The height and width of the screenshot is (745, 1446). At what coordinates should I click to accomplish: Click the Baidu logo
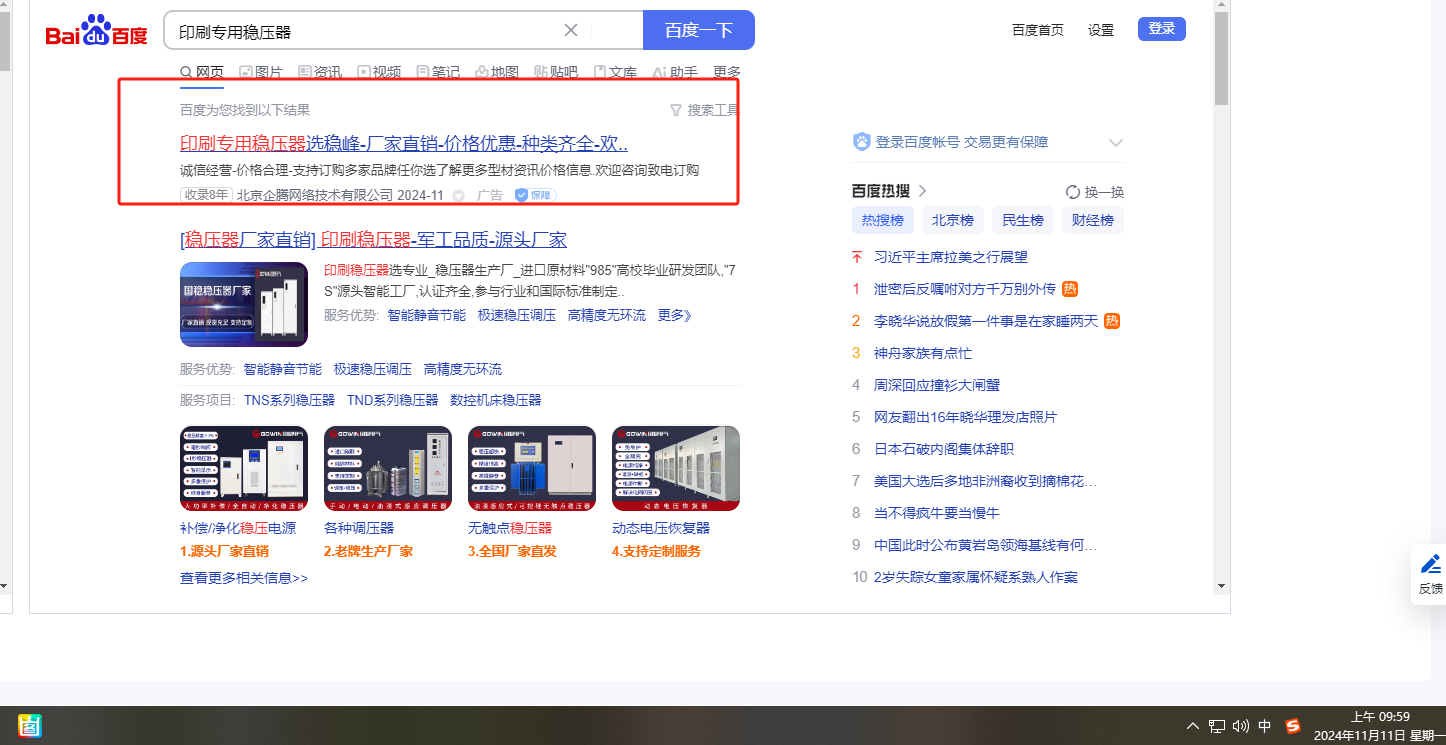[96, 31]
